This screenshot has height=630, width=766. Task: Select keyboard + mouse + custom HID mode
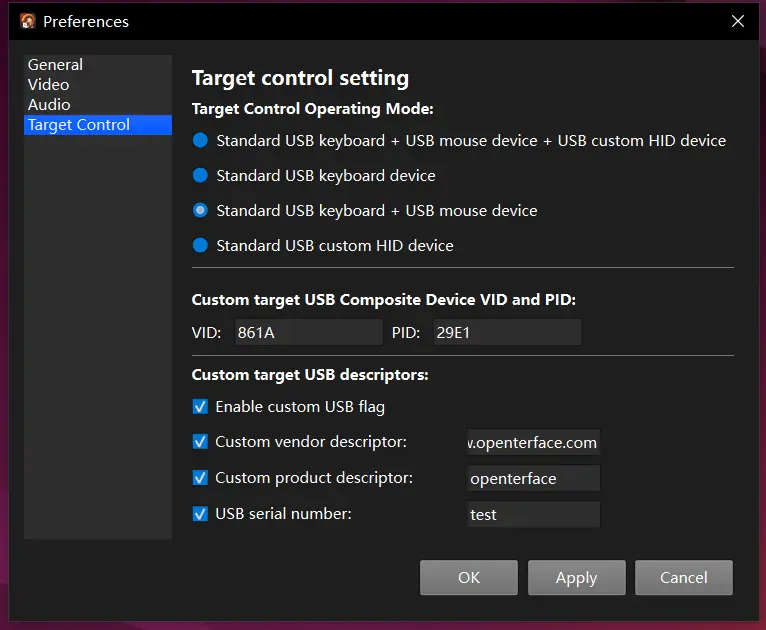tap(200, 141)
